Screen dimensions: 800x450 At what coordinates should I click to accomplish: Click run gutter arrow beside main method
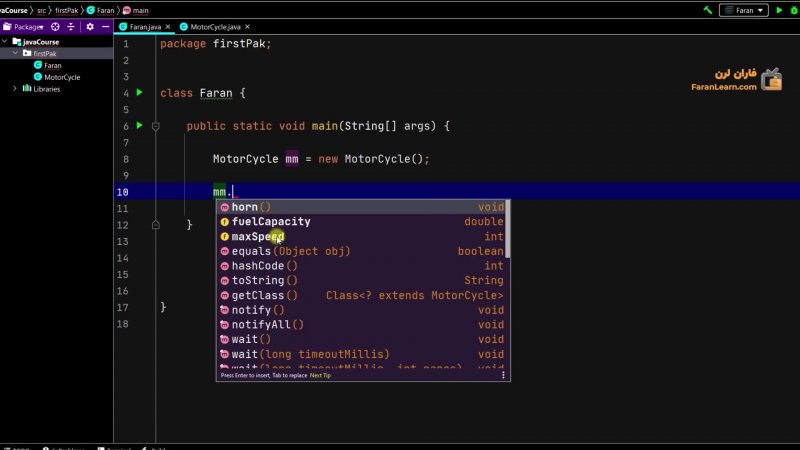pos(140,126)
